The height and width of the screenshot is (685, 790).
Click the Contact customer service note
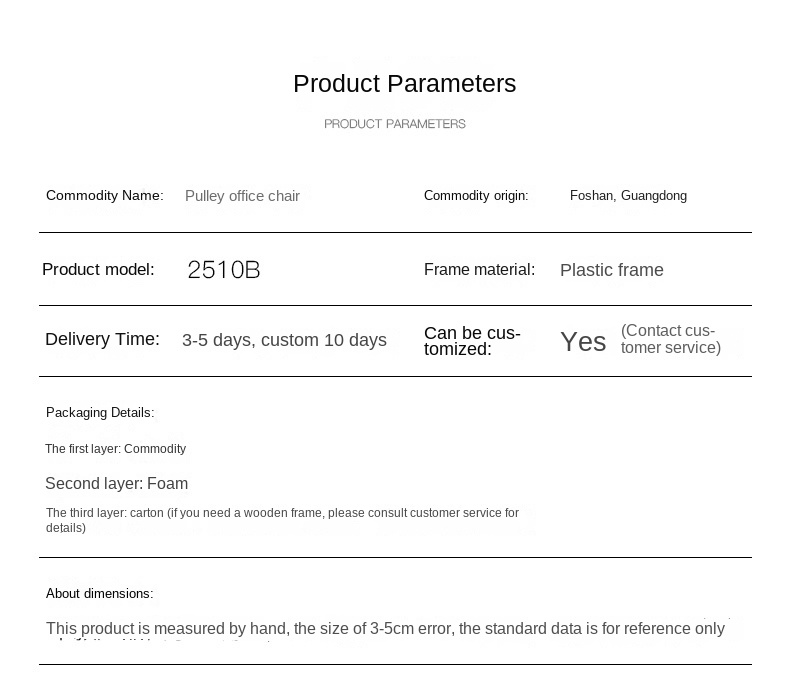pos(671,339)
